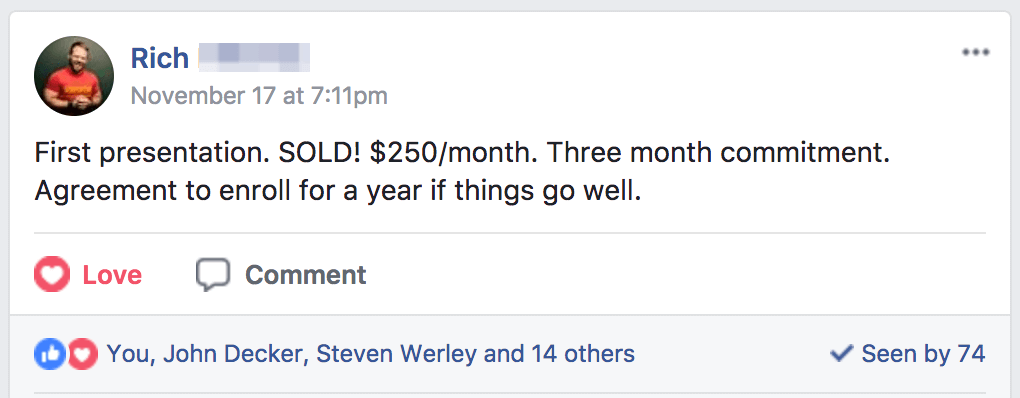
Task: Click the speech bubble comment icon
Action: 213,274
